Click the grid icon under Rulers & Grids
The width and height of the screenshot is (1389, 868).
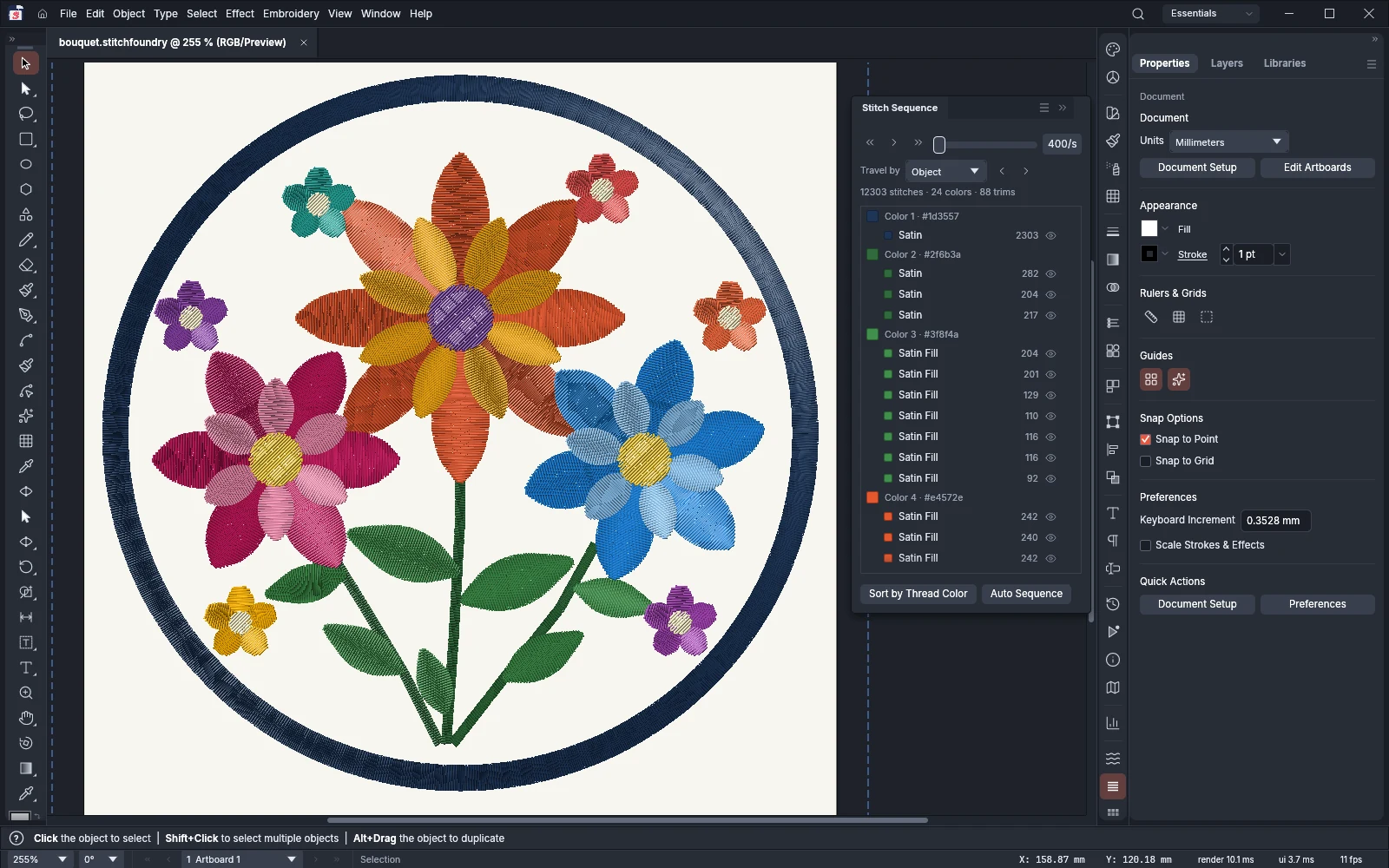click(1179, 318)
